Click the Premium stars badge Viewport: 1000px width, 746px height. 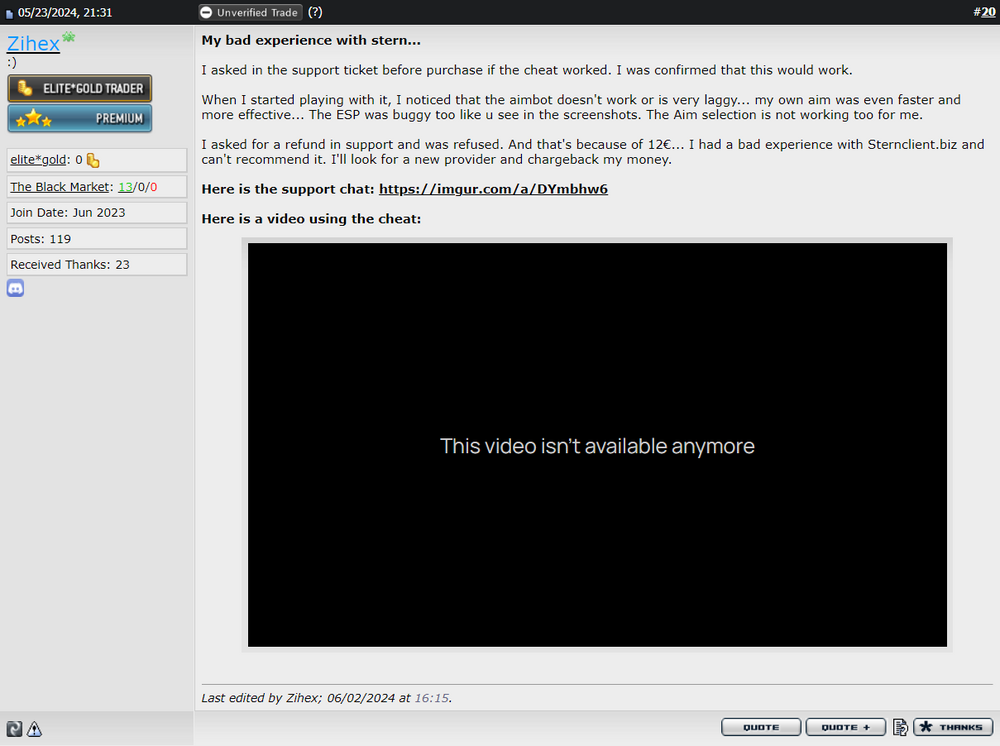click(80, 119)
